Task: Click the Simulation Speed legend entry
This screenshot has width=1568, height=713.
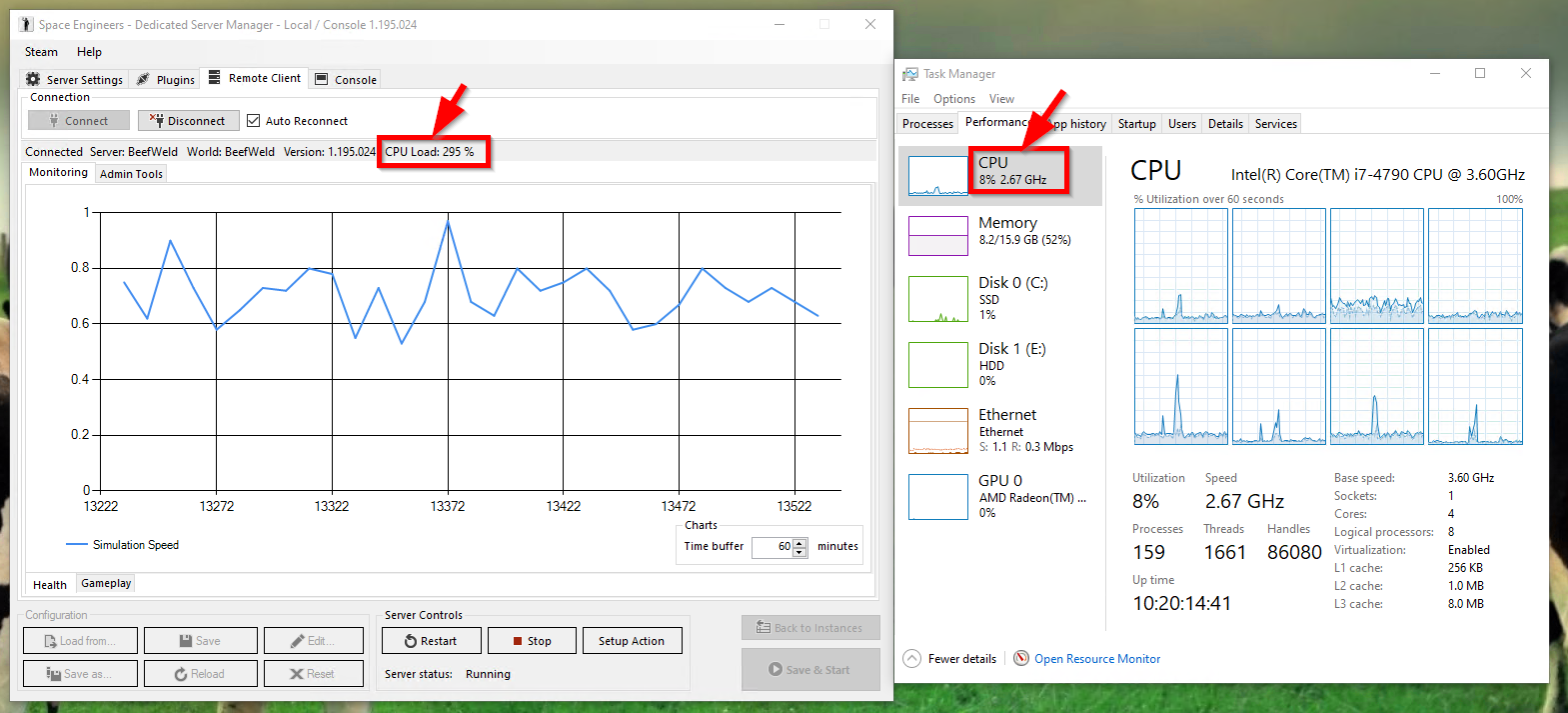Action: coord(123,545)
